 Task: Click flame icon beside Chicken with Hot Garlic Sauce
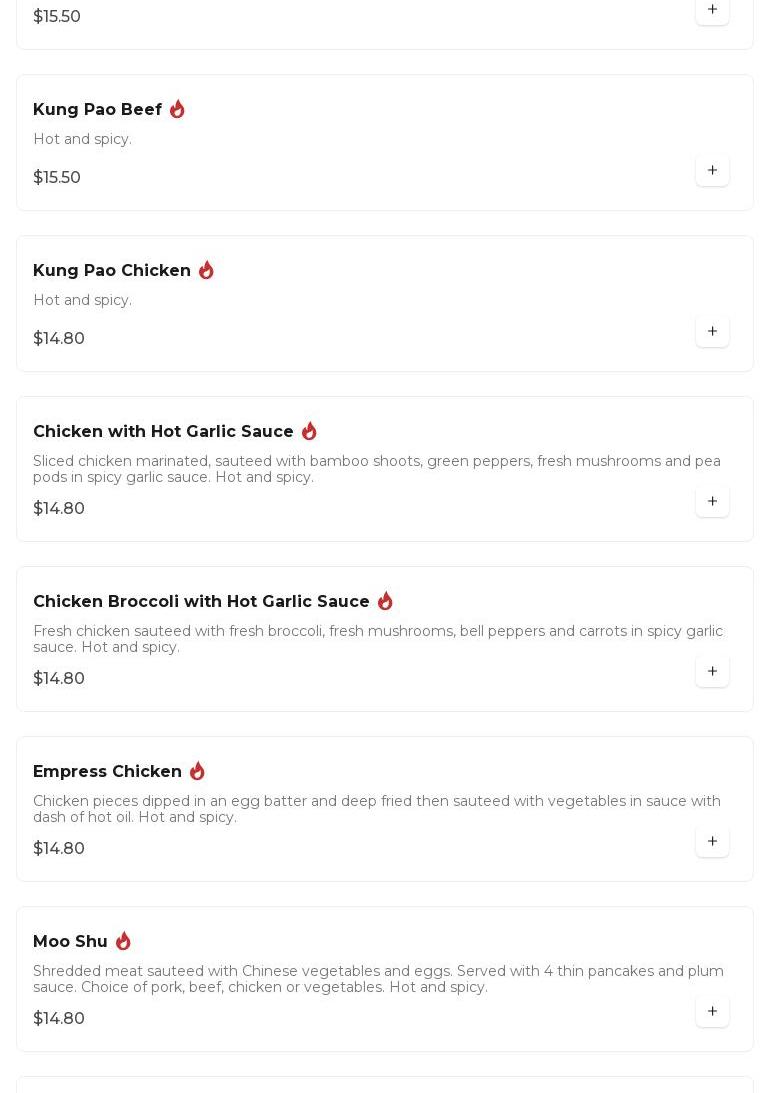click(x=309, y=431)
